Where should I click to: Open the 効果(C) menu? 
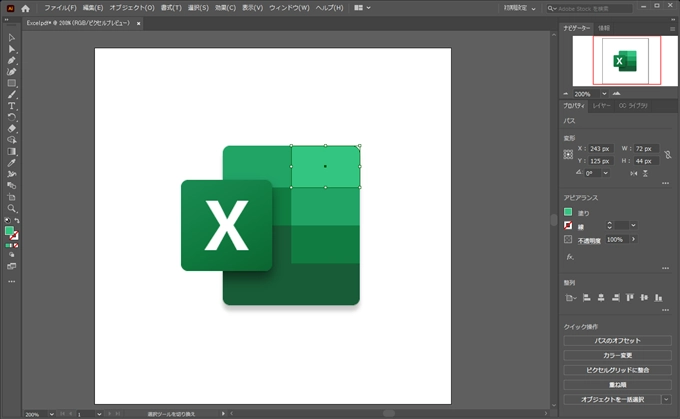coord(225,8)
